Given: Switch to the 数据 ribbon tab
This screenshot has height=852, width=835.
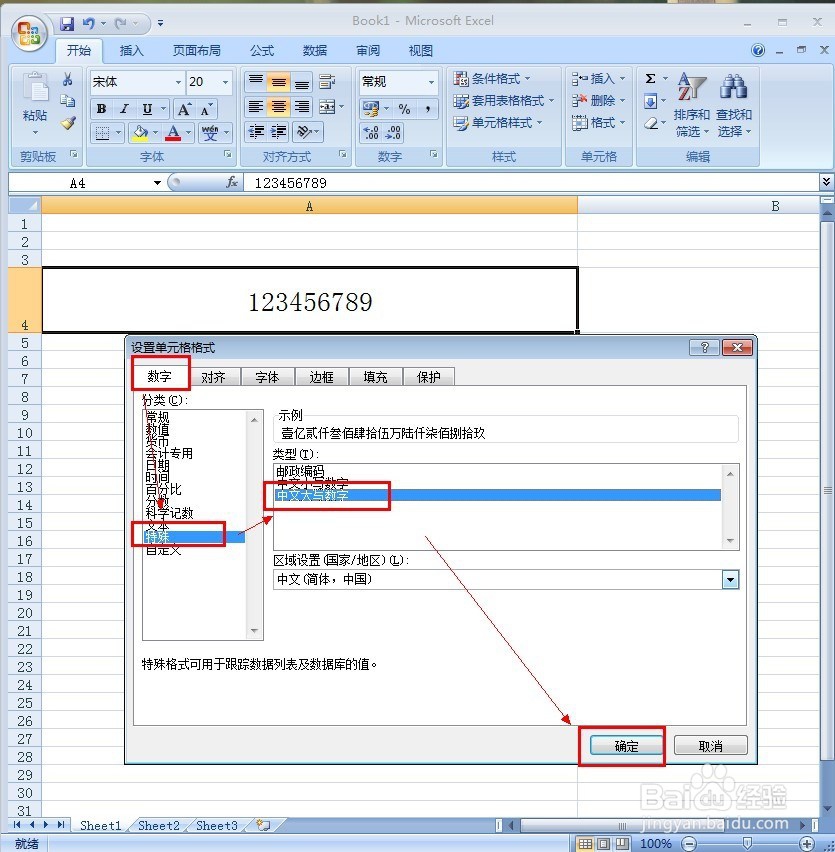Looking at the screenshot, I should click(x=313, y=50).
